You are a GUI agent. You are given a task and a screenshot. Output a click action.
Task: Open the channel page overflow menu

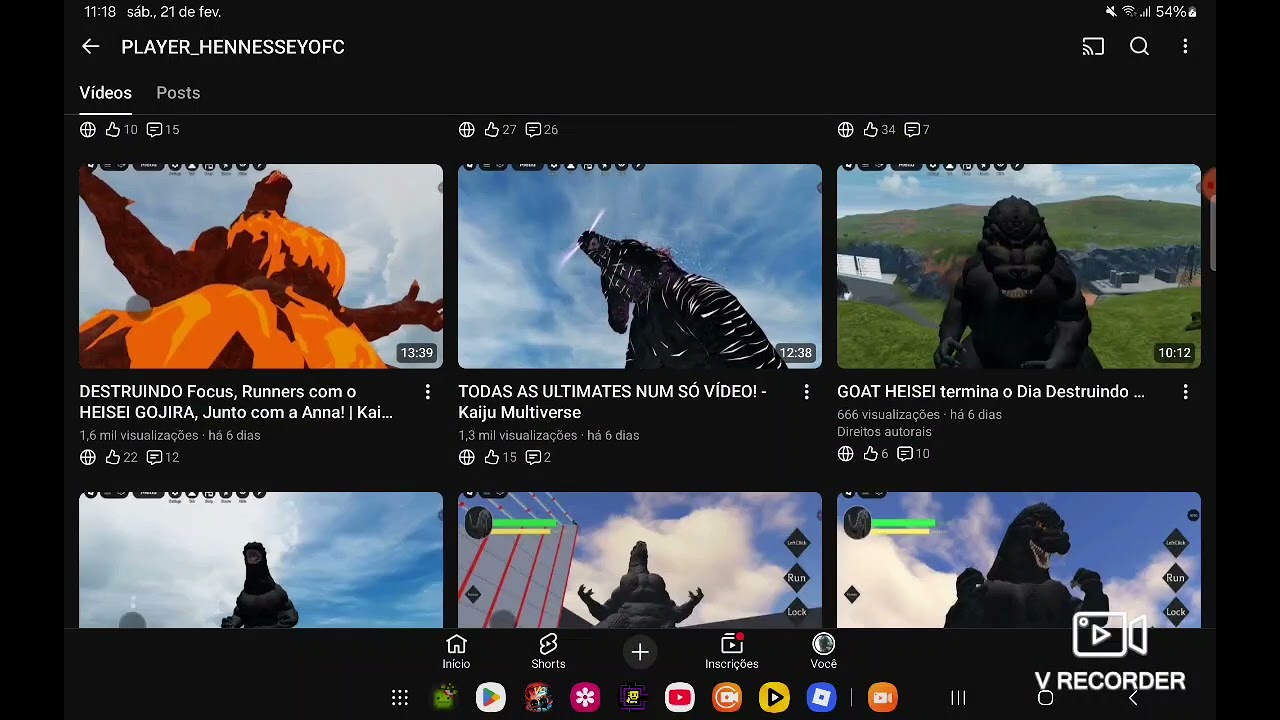pos(1185,47)
